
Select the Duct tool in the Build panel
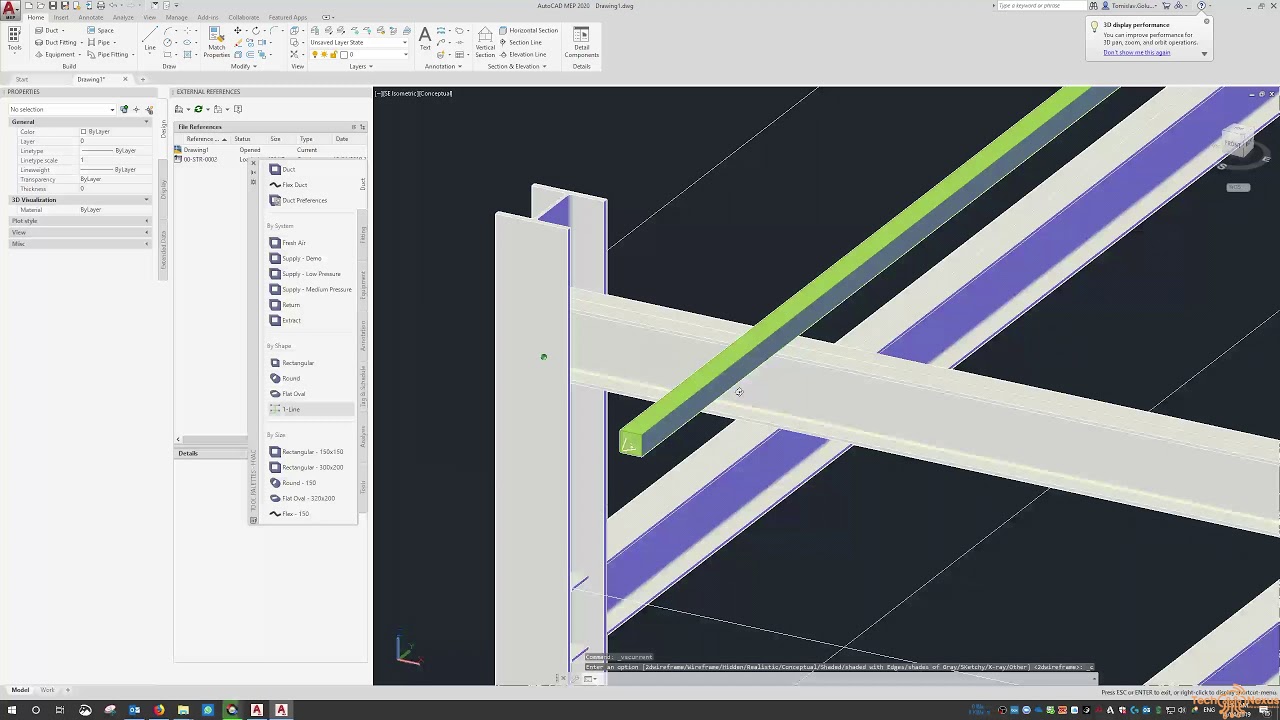(x=46, y=30)
